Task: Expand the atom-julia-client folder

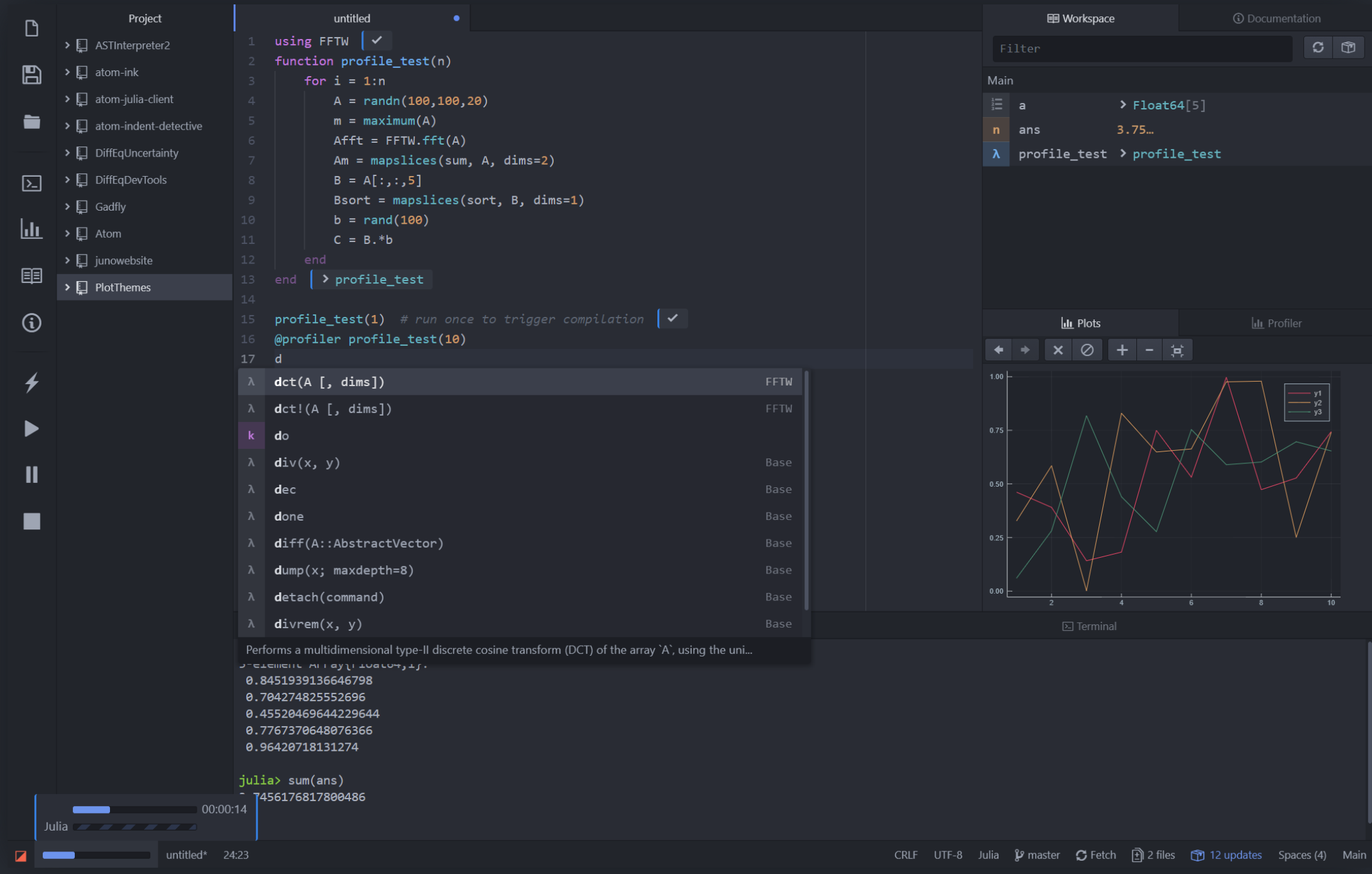Action: 67,99
